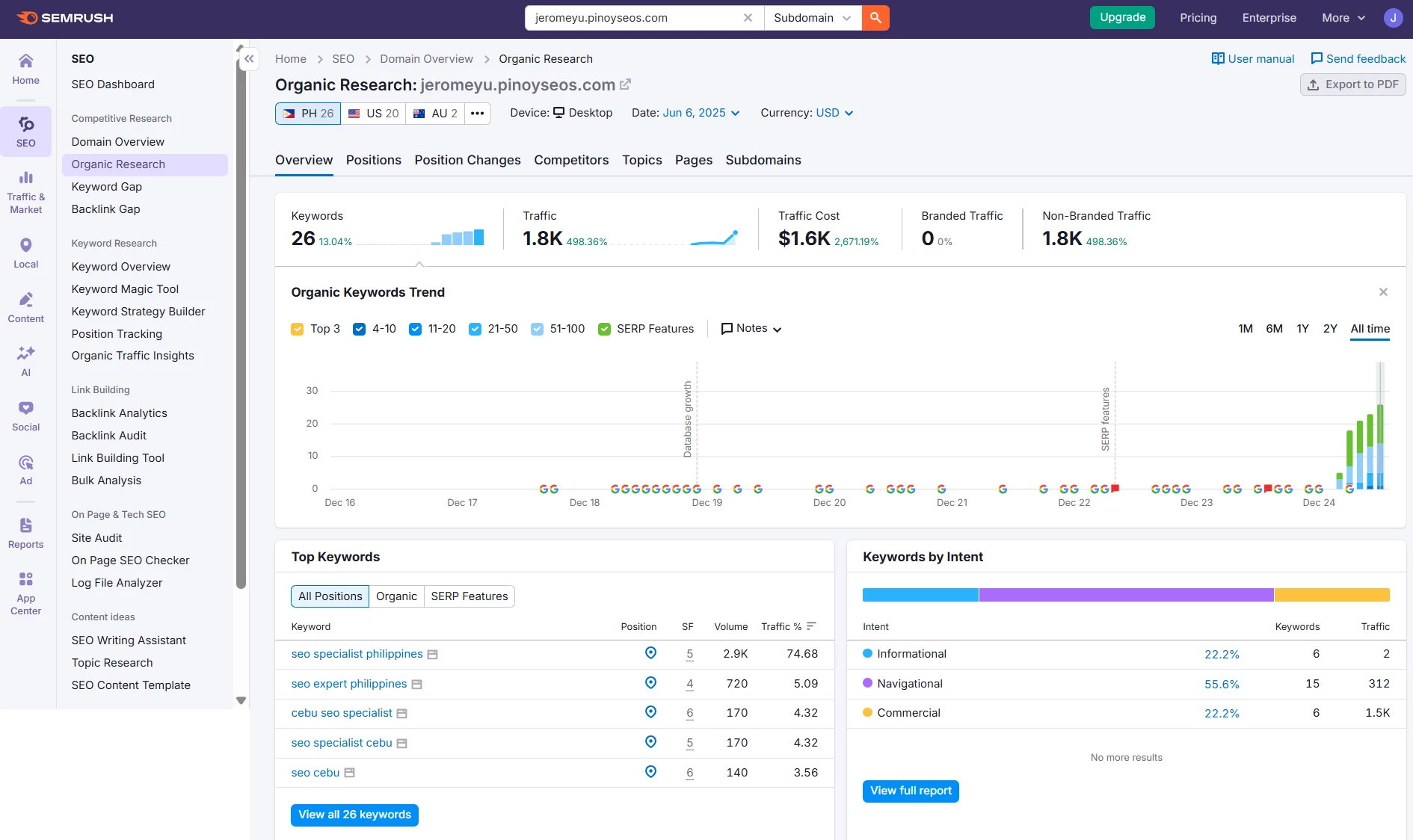Open Content sidebar section
Viewport: 1413px width, 840px height.
tap(25, 308)
